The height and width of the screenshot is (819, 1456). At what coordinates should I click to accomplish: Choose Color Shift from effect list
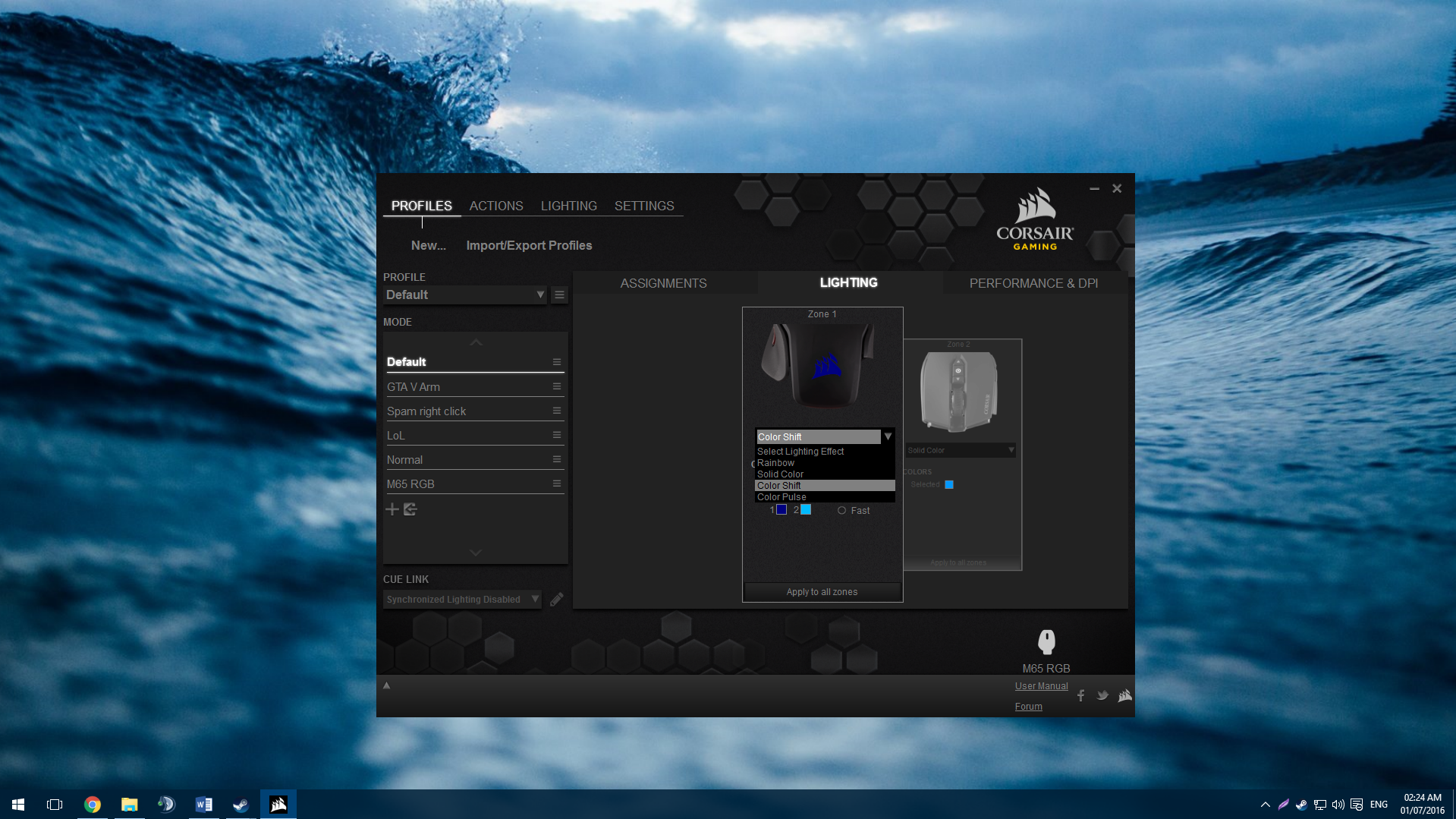coord(825,486)
